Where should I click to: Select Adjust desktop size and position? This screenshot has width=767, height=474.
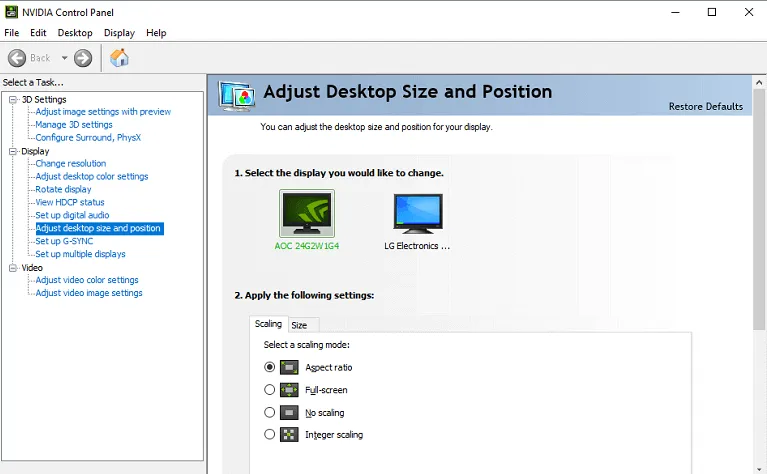coord(99,228)
